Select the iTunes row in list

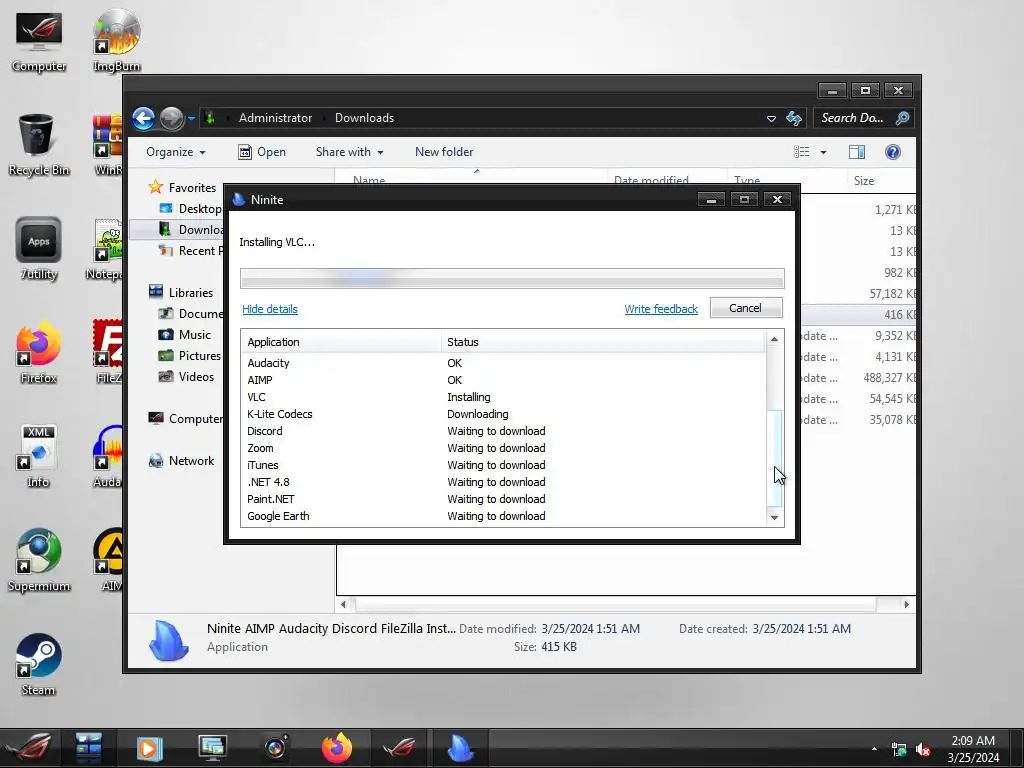pos(503,465)
